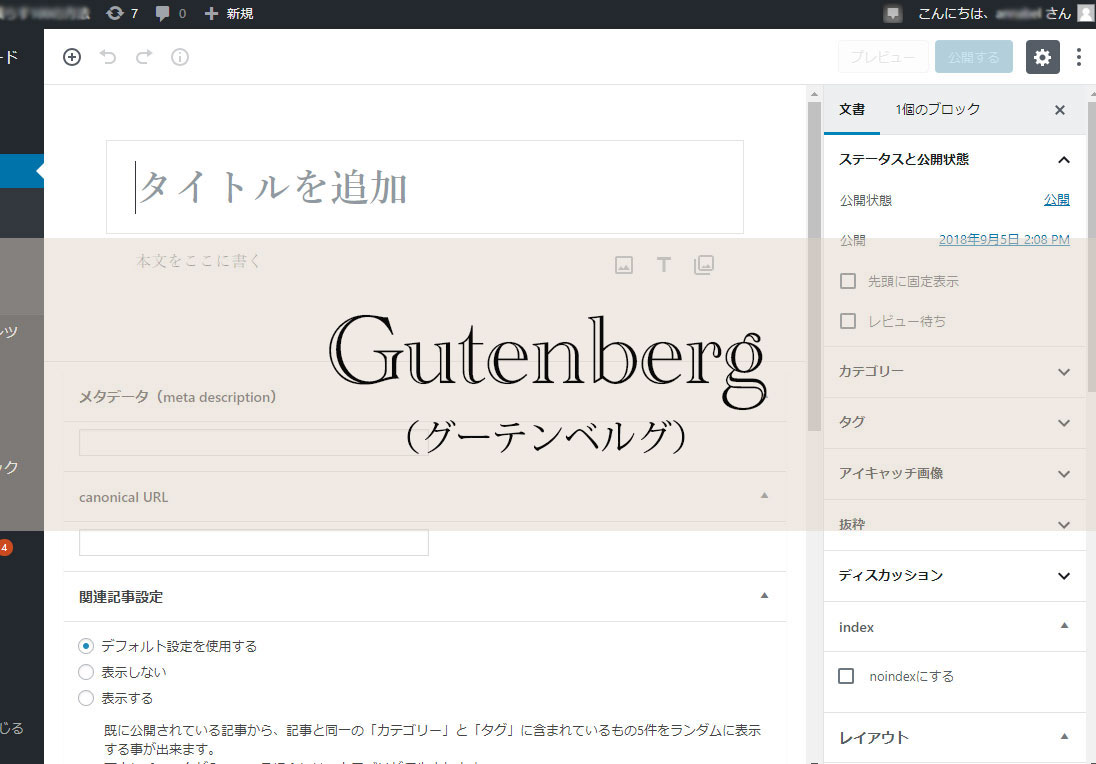Collapse the index meta box

[1064, 626]
